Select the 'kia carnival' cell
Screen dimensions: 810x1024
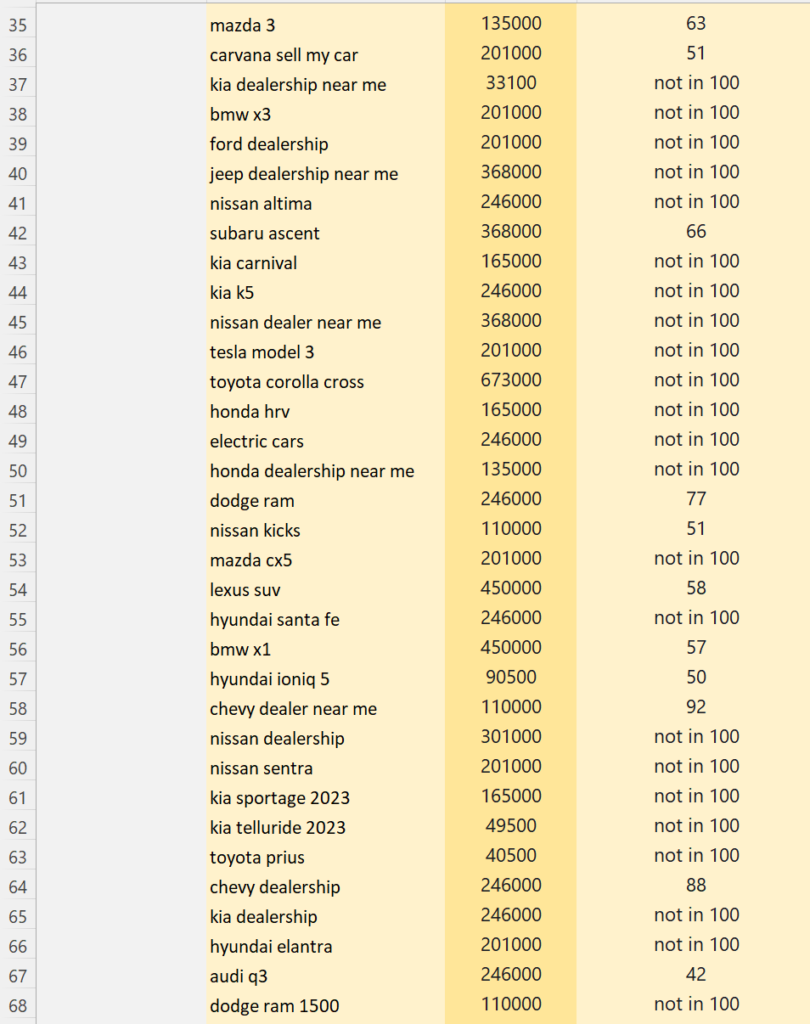[325, 263]
